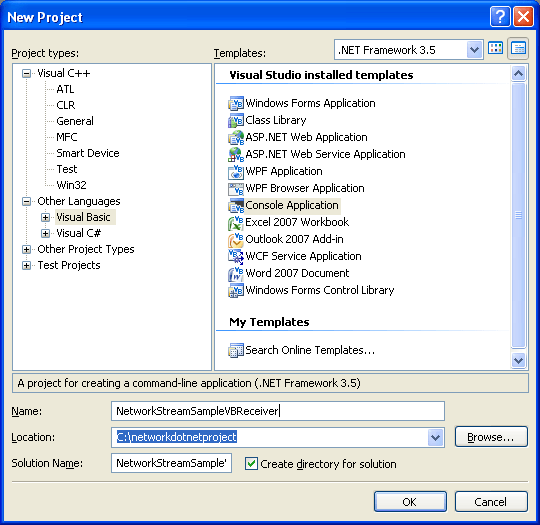This screenshot has width=540, height=525.
Task: Click the Windows Forms Application template name
Action: [310, 103]
